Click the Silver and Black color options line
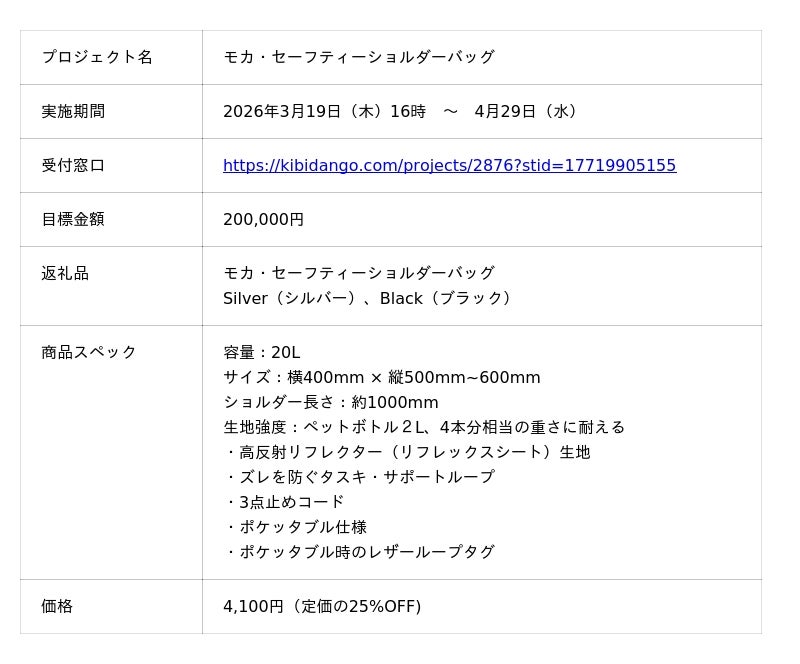 [370, 298]
